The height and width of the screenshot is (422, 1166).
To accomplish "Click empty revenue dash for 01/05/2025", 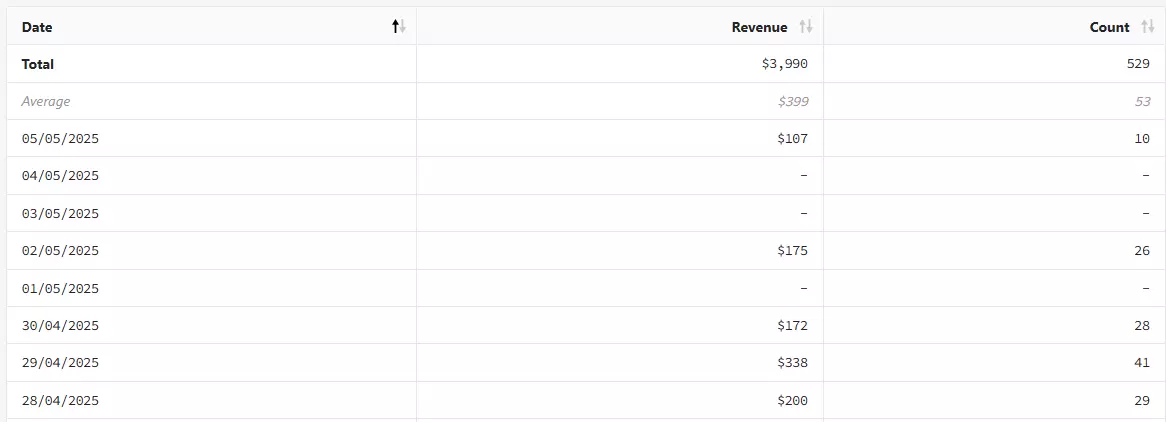I will [x=804, y=288].
